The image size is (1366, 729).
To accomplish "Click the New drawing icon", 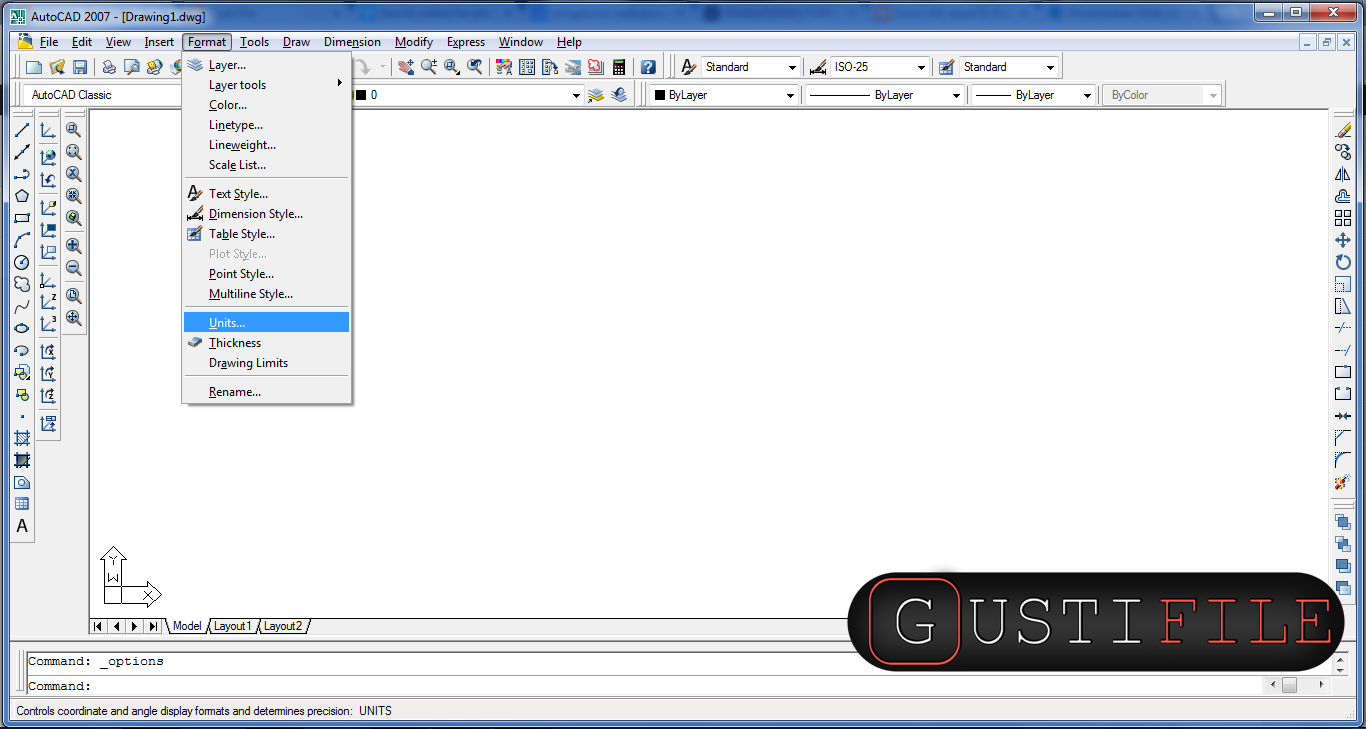I will (34, 67).
